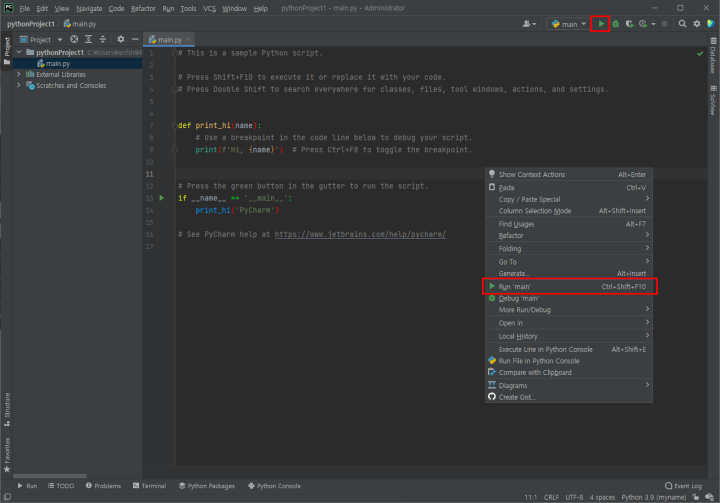This screenshot has width=720, height=503.
Task: Expand Scratches and Consoles node
Action: [19, 85]
